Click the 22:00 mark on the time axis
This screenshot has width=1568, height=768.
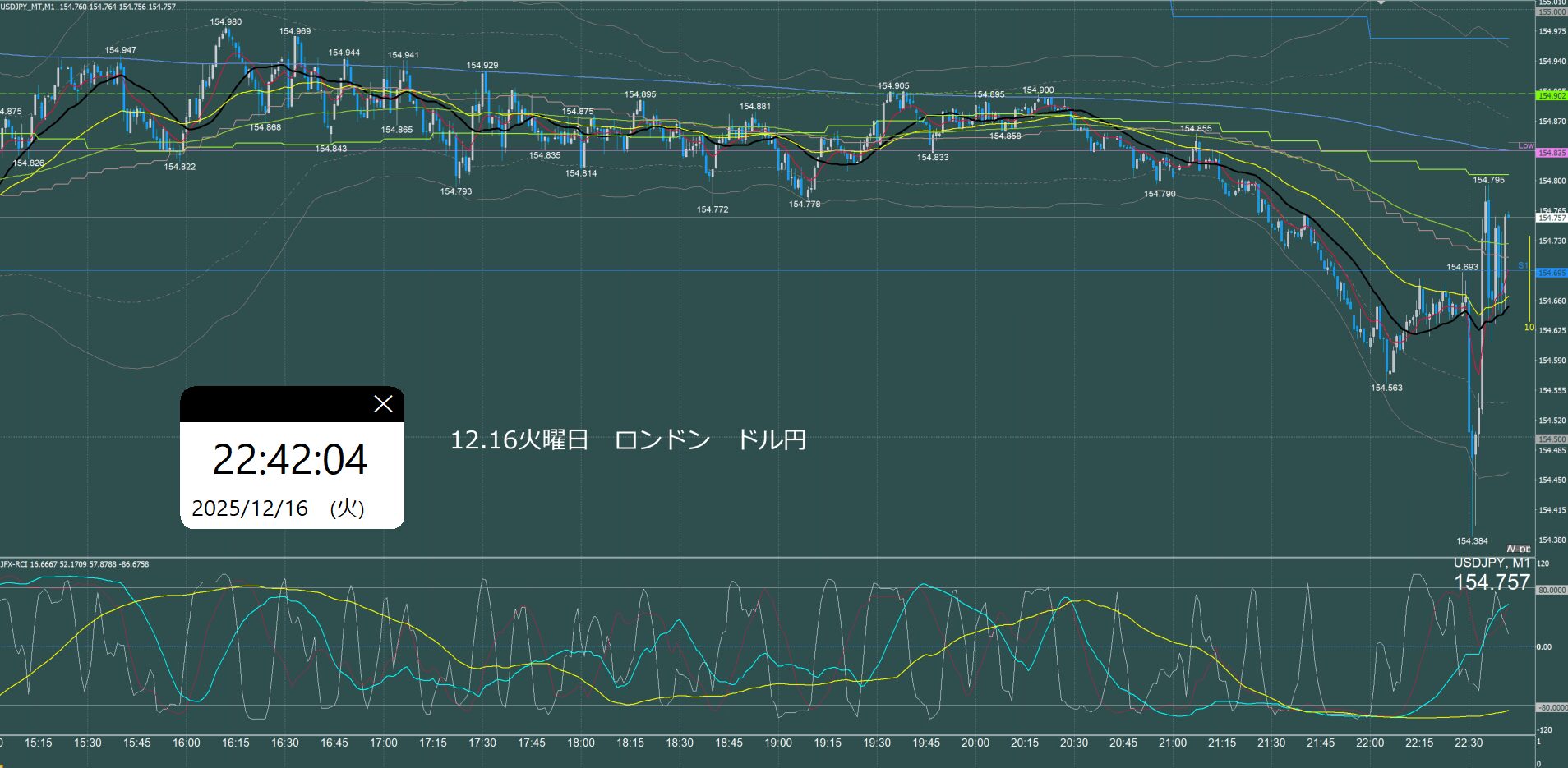point(1370,743)
